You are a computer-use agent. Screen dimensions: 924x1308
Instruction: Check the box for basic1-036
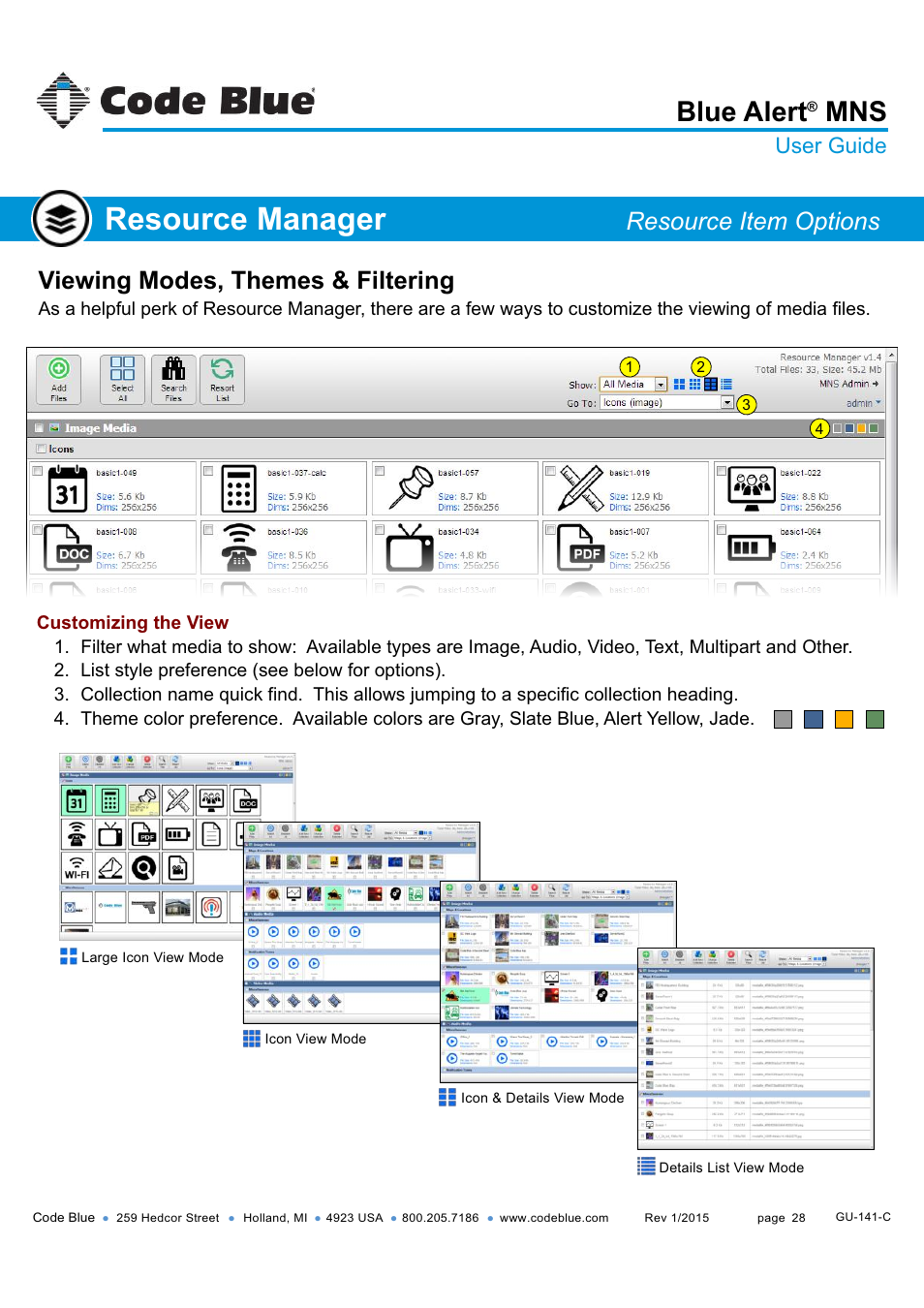pos(207,530)
